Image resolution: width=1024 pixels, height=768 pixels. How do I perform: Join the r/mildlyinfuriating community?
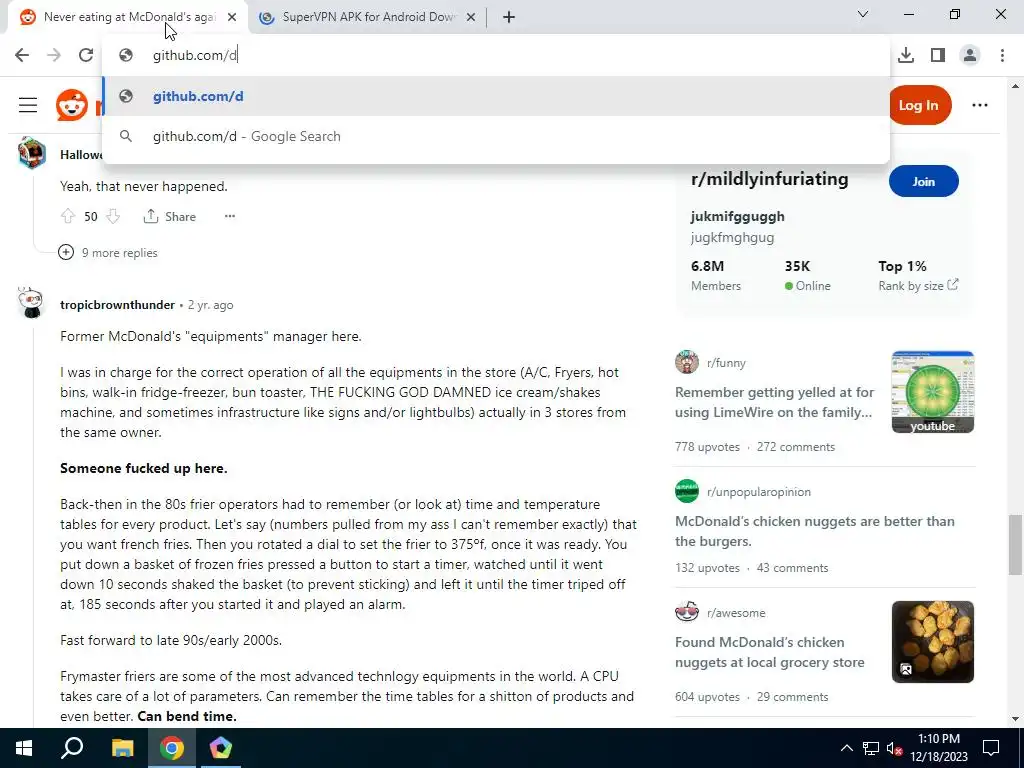(x=923, y=182)
